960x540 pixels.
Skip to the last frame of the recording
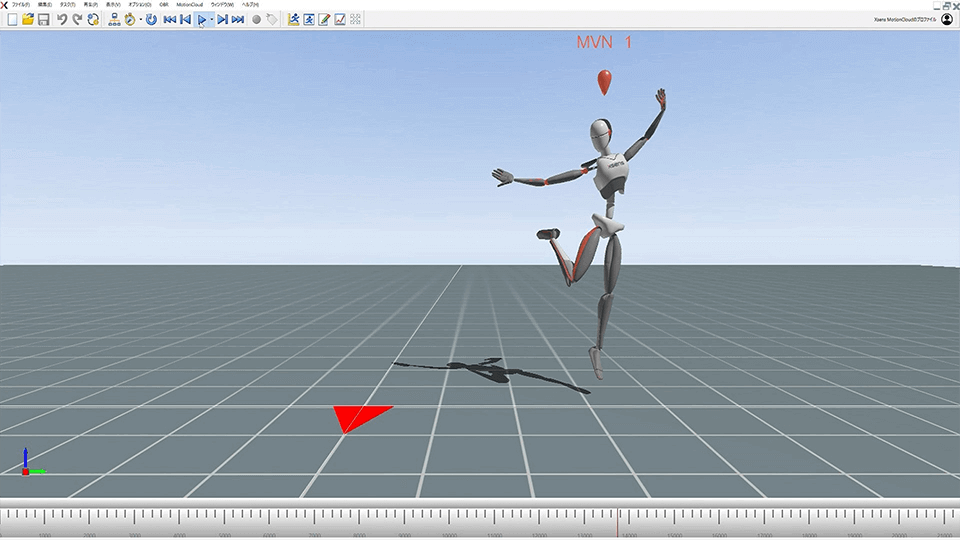[238, 19]
